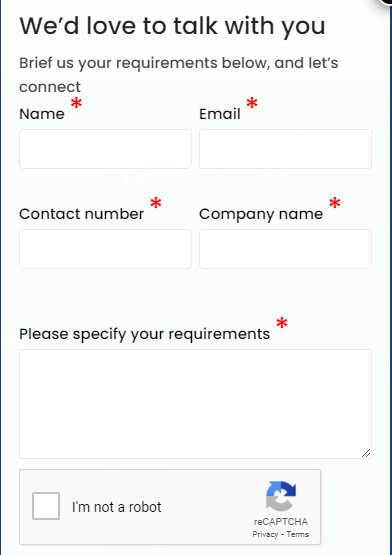This screenshot has height=555, width=392.
Task: Click the Company name label
Action: (261, 214)
